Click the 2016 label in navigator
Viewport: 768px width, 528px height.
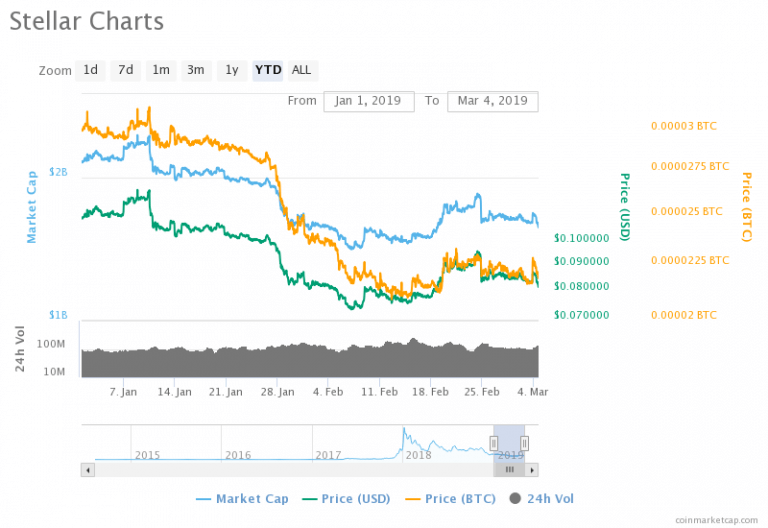238,455
